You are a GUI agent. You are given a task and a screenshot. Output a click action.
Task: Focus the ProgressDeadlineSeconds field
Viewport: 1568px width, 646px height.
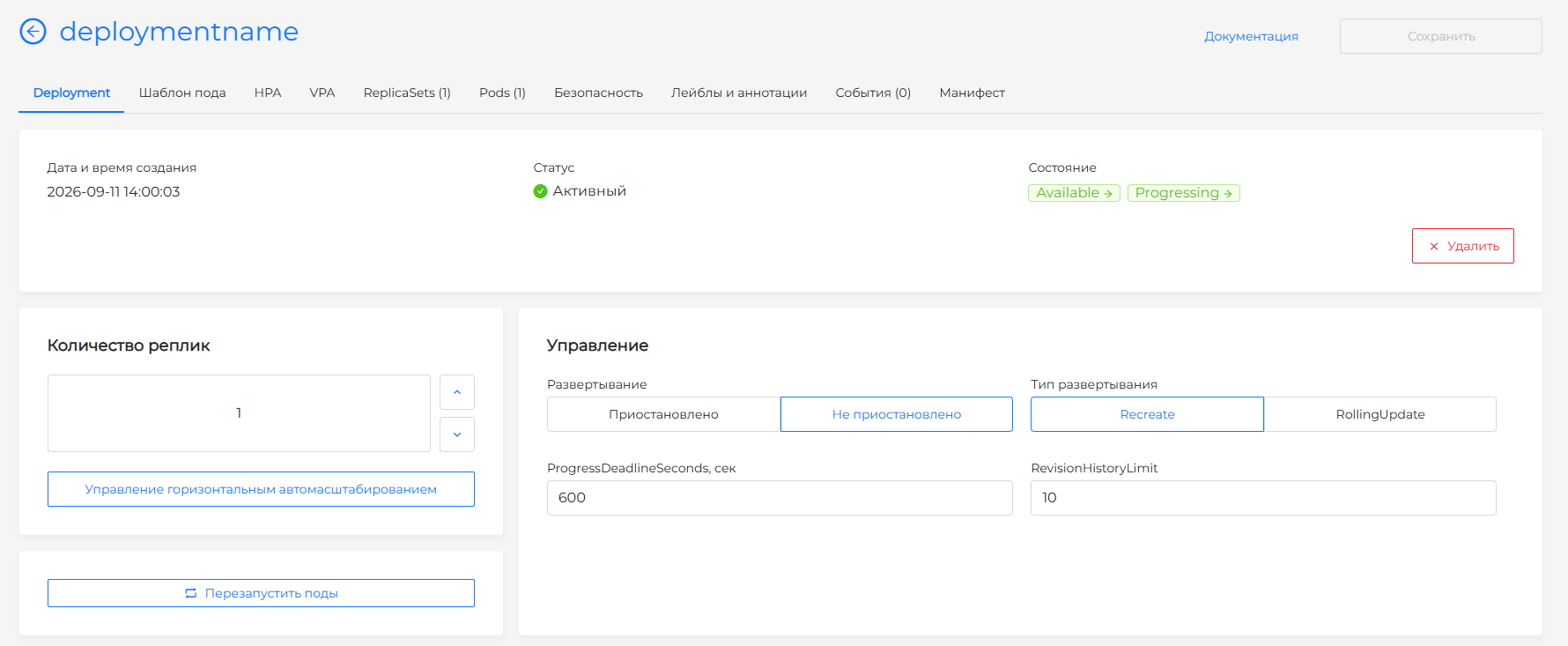pyautogui.click(x=780, y=498)
